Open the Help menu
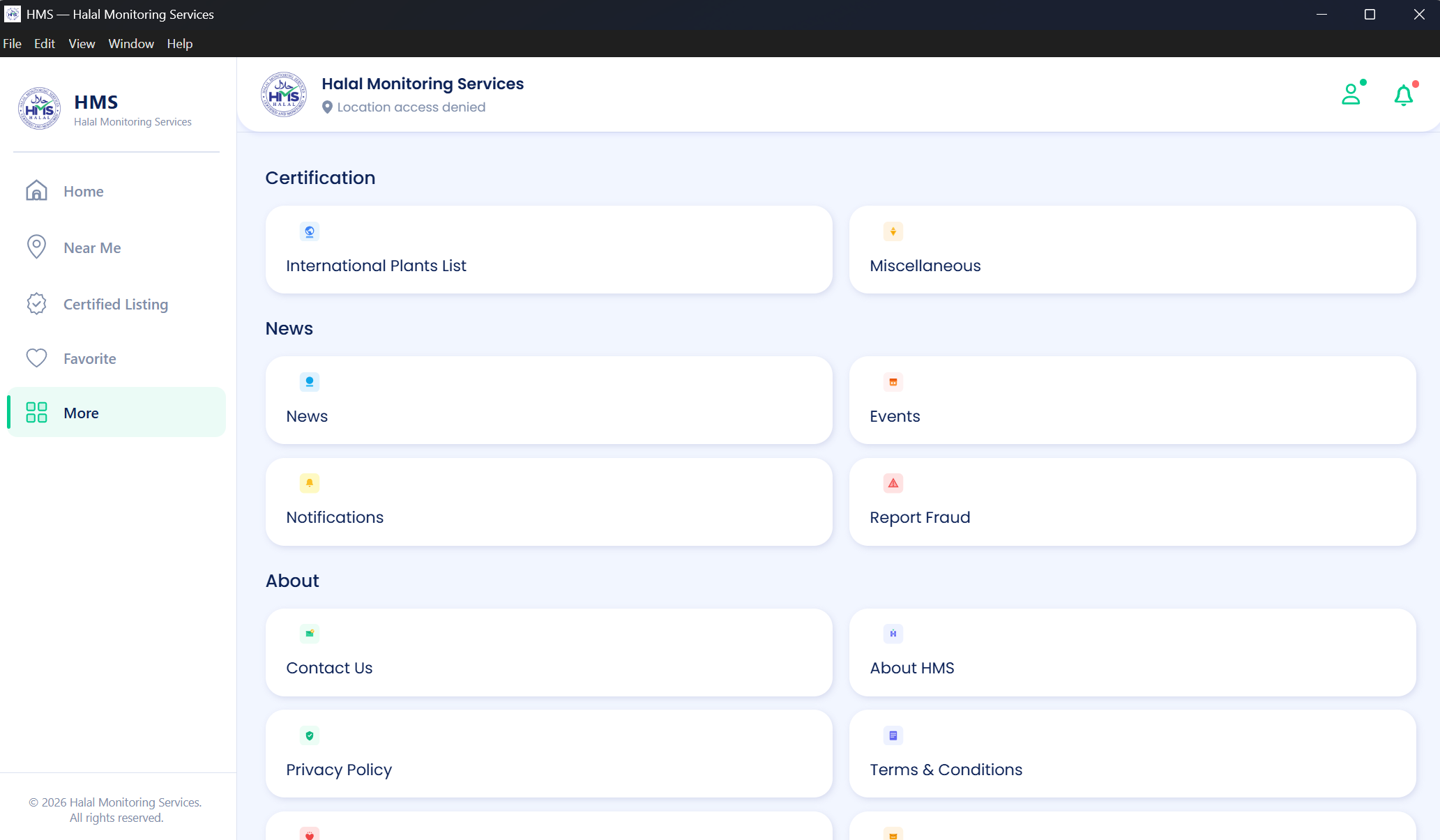 tap(180, 43)
